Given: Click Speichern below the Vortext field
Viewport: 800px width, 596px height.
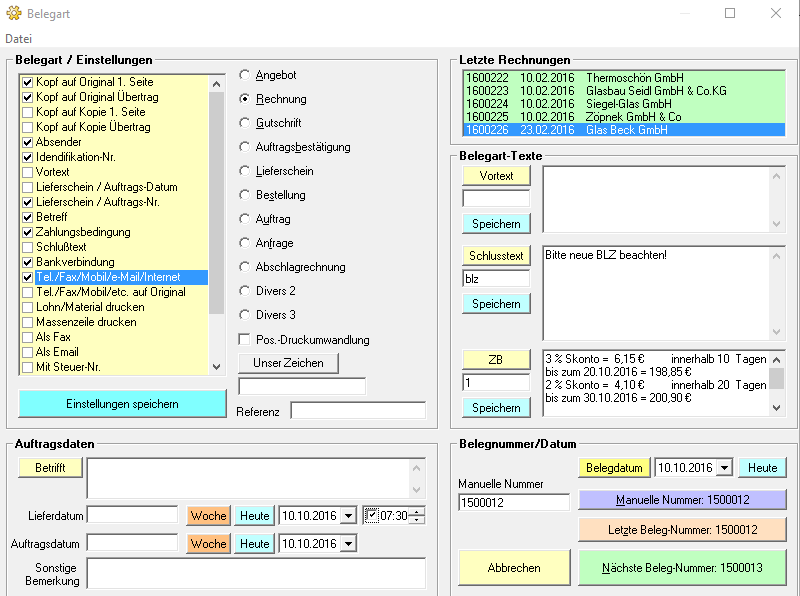Looking at the screenshot, I should [x=496, y=224].
